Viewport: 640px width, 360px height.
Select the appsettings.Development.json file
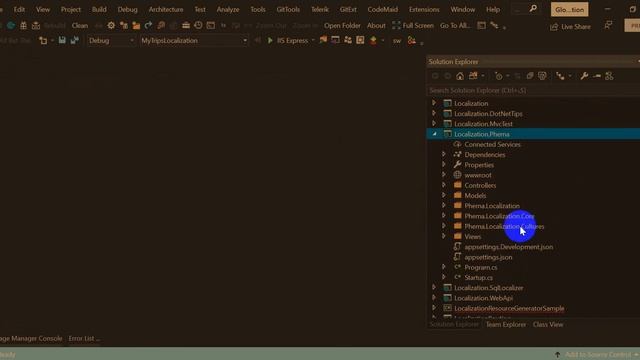pos(509,247)
